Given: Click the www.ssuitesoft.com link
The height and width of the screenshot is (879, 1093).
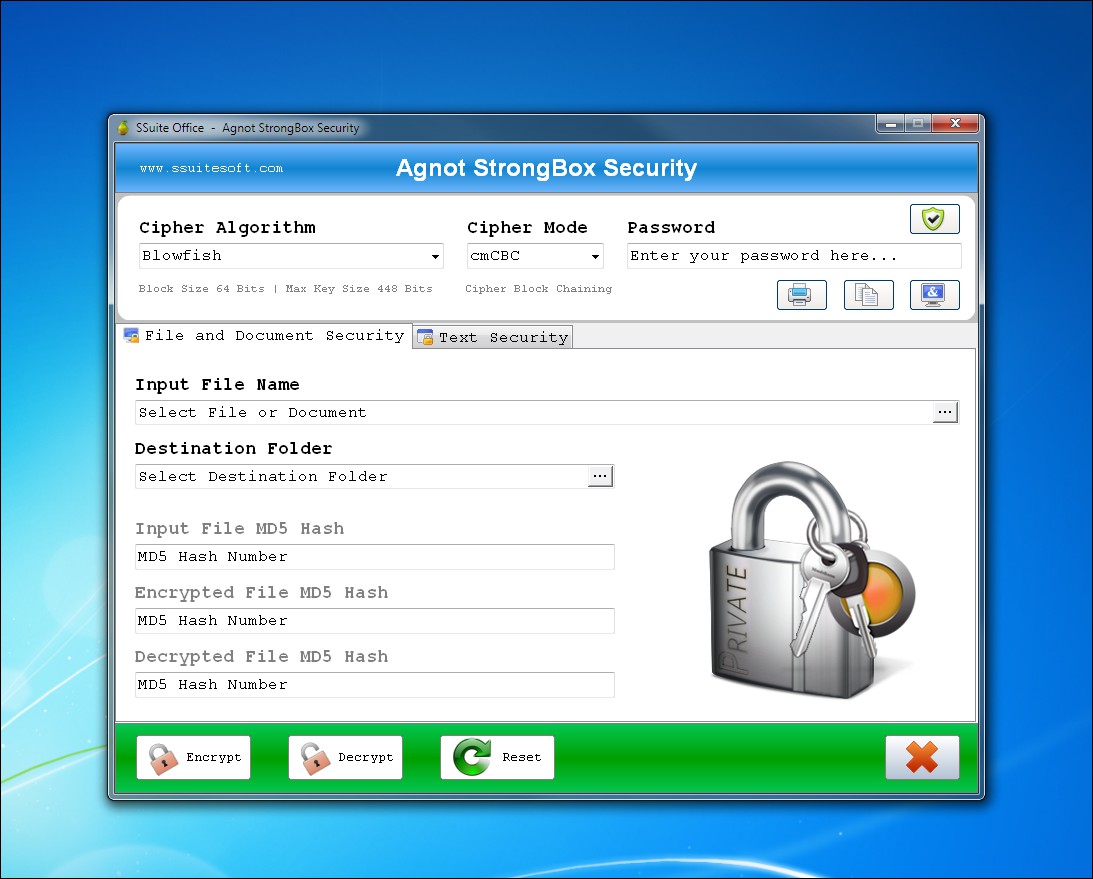Looking at the screenshot, I should click(211, 168).
